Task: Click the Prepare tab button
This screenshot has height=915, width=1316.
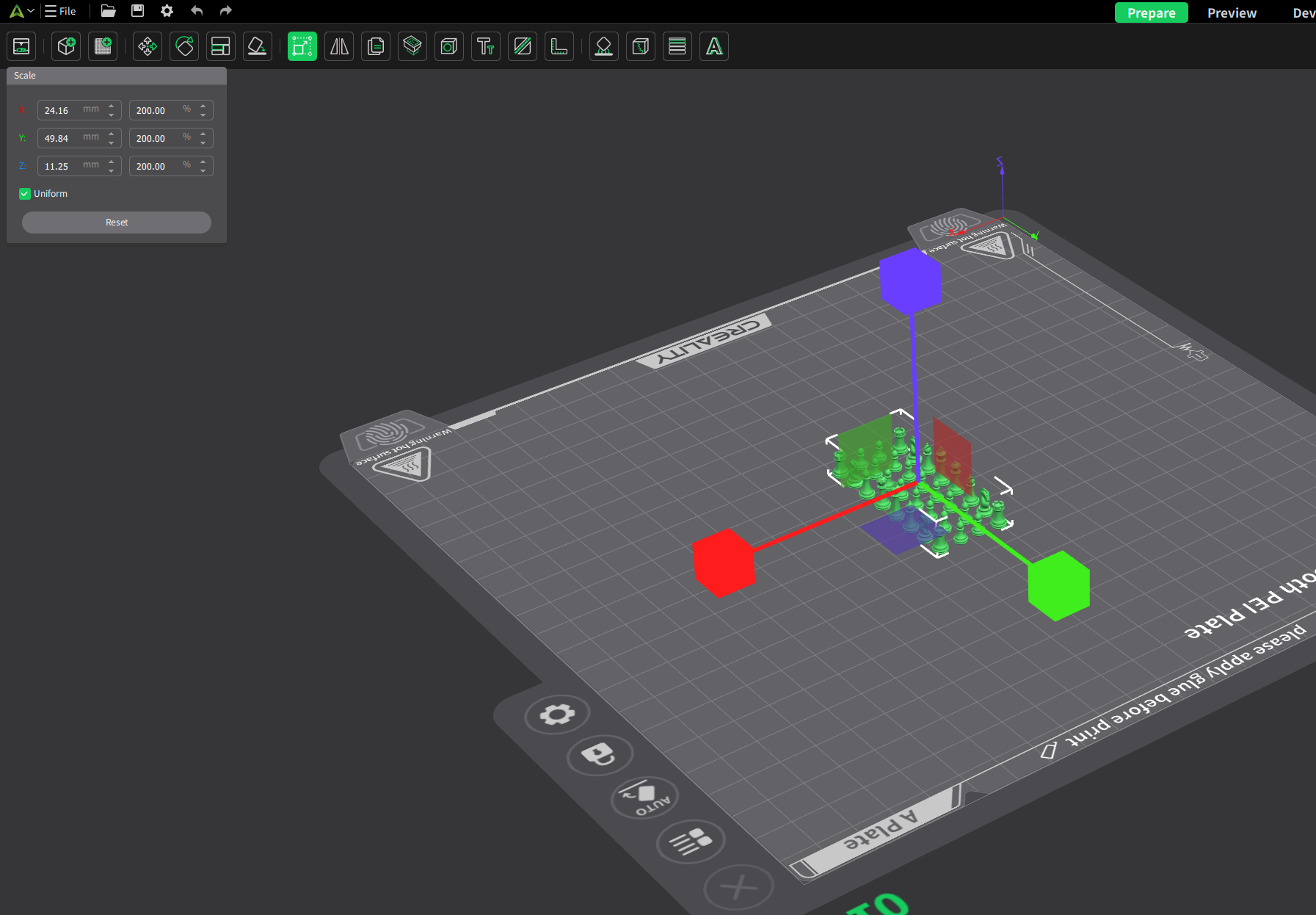Action: (x=1151, y=13)
